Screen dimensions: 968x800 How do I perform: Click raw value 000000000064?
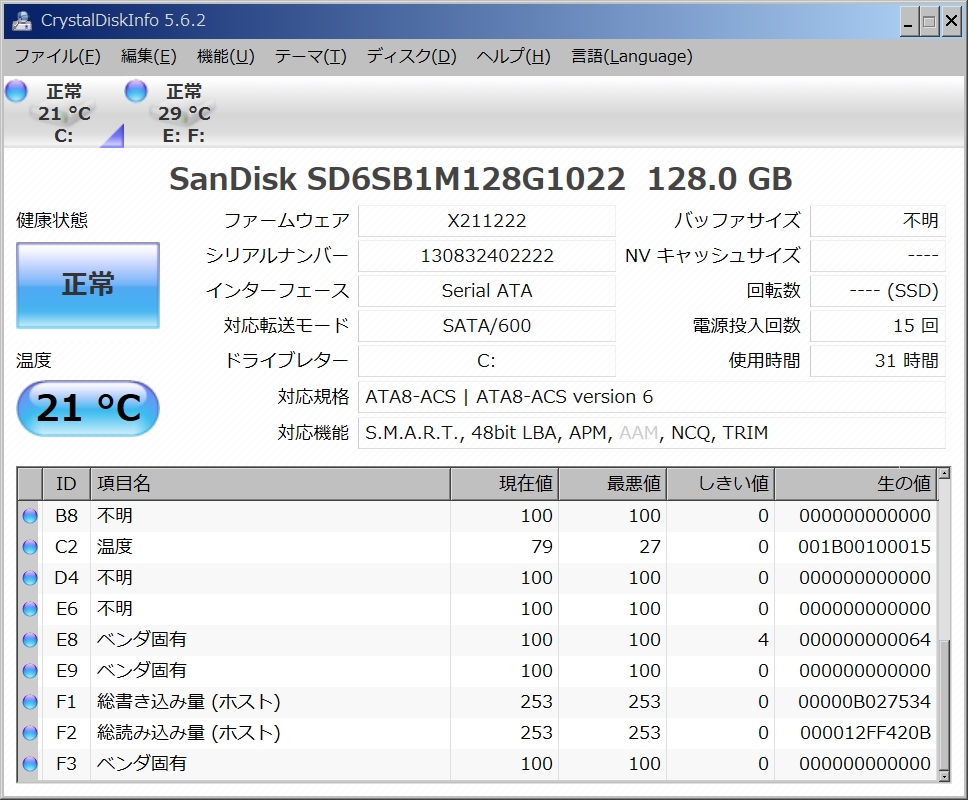tap(864, 640)
